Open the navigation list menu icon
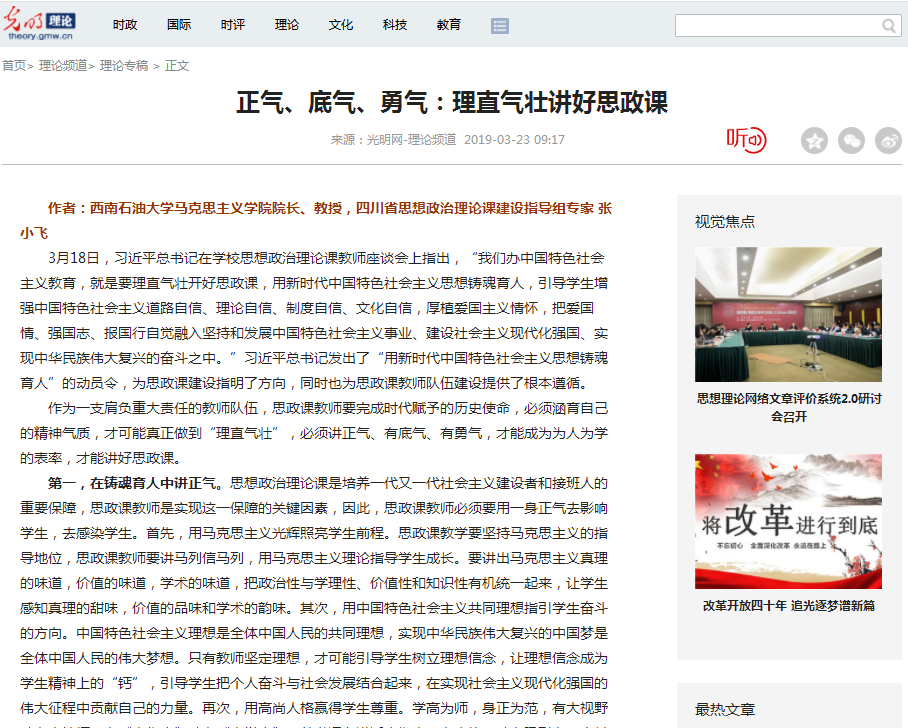 pyautogui.click(x=500, y=25)
